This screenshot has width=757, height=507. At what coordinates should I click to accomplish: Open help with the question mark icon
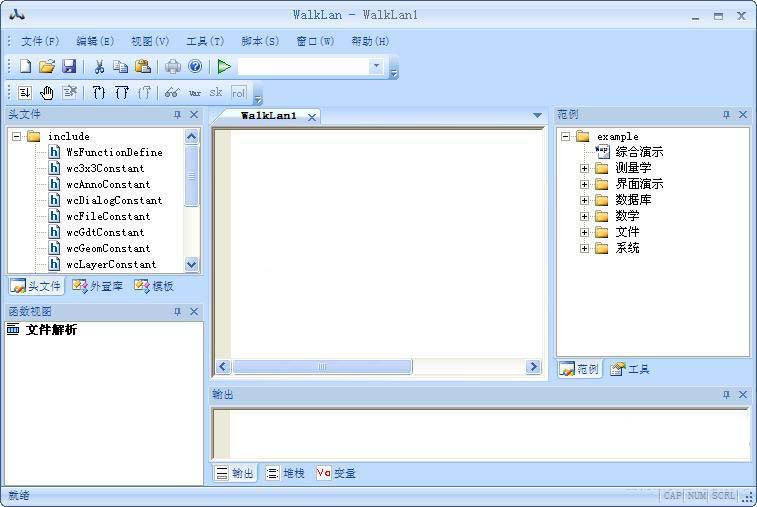click(x=195, y=66)
